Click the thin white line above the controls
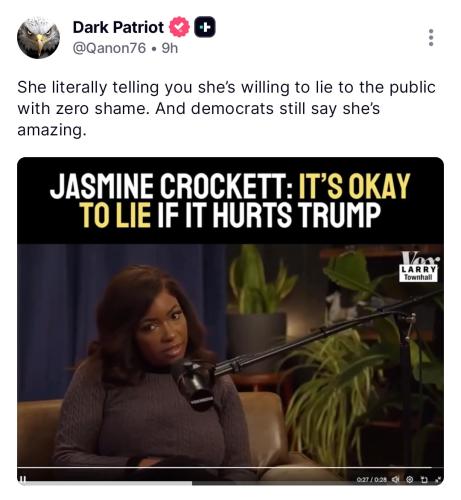The height and width of the screenshot is (500, 461). (x=225, y=467)
